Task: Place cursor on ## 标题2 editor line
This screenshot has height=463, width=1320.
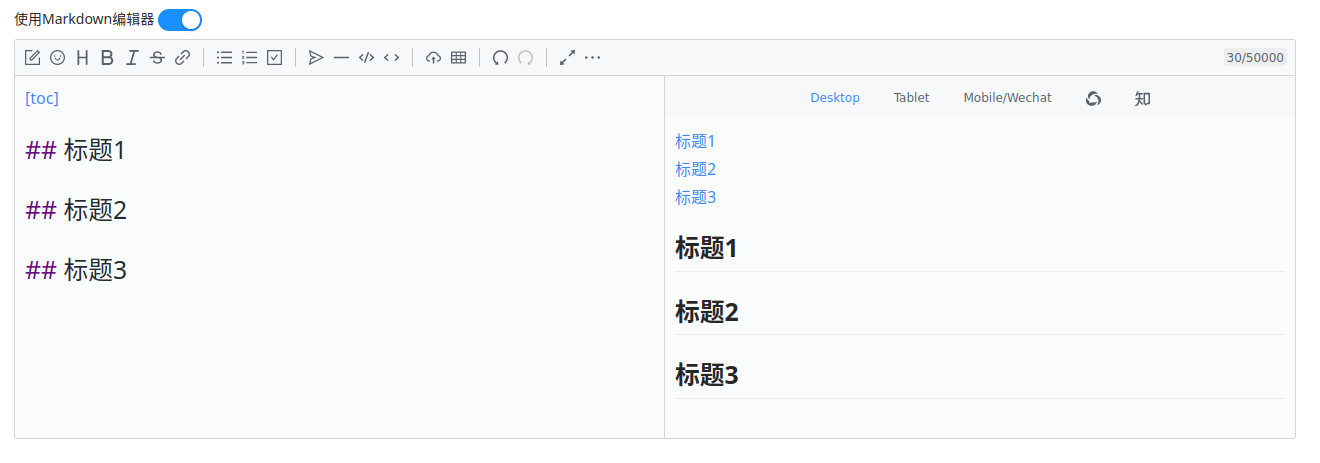Action: pos(76,211)
